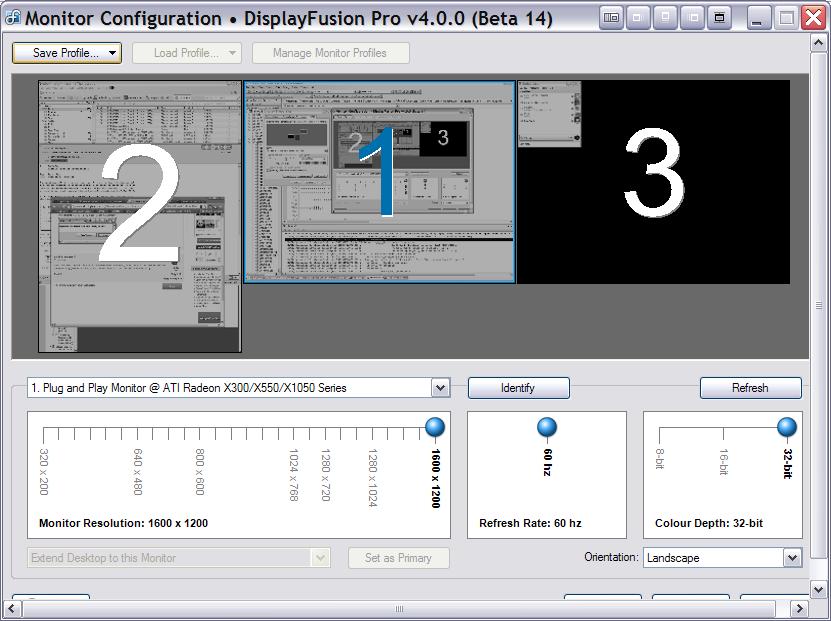This screenshot has width=831, height=621.
Task: Select the black monitor 3 preview
Action: [x=653, y=182]
